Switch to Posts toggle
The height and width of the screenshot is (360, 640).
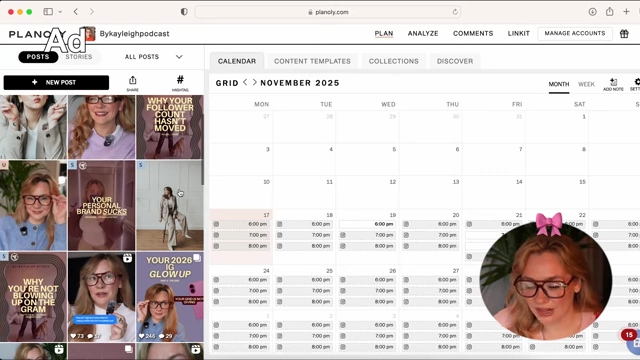38,57
